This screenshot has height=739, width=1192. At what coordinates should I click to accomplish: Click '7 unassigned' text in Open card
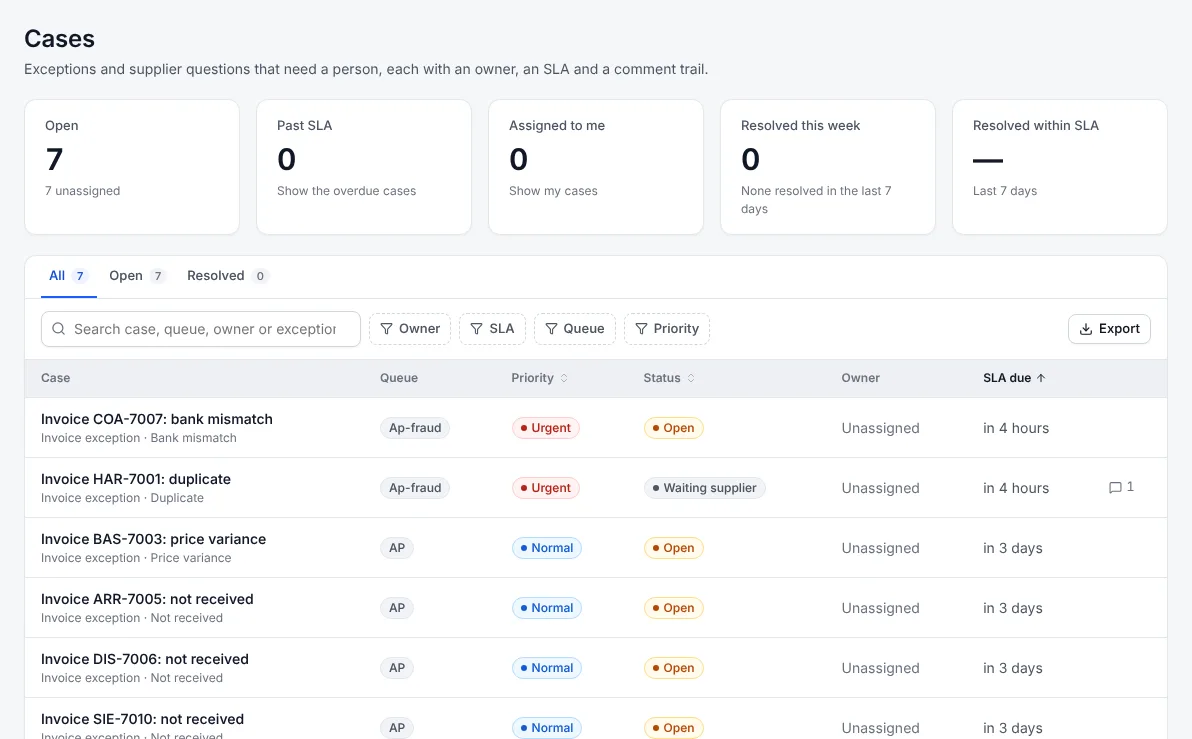82,191
